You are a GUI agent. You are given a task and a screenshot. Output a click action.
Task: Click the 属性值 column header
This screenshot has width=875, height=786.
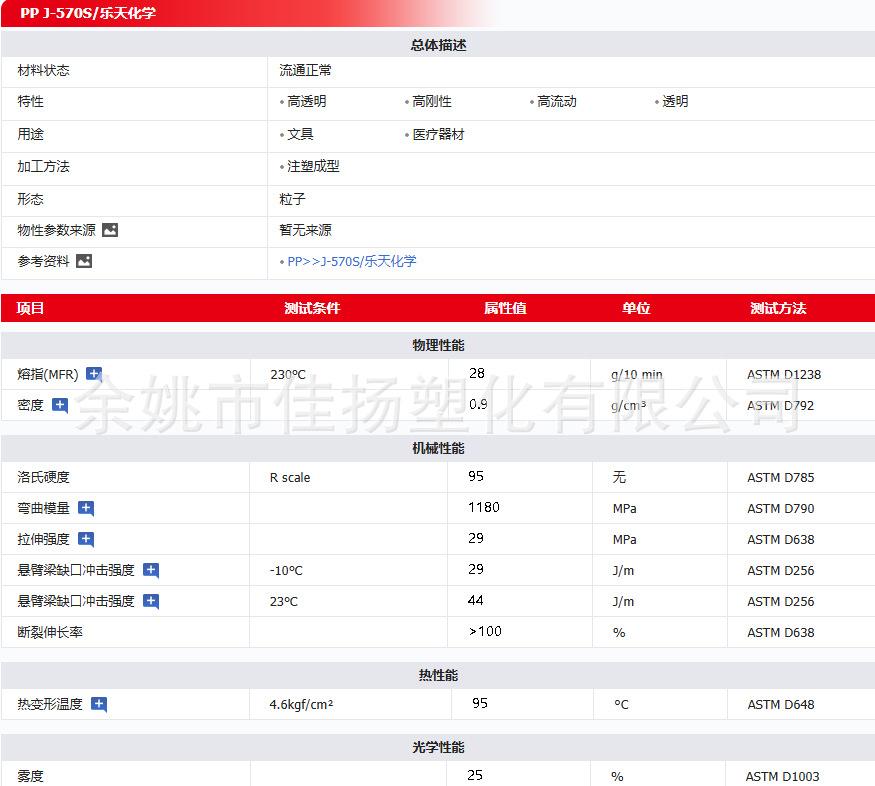[x=505, y=308]
